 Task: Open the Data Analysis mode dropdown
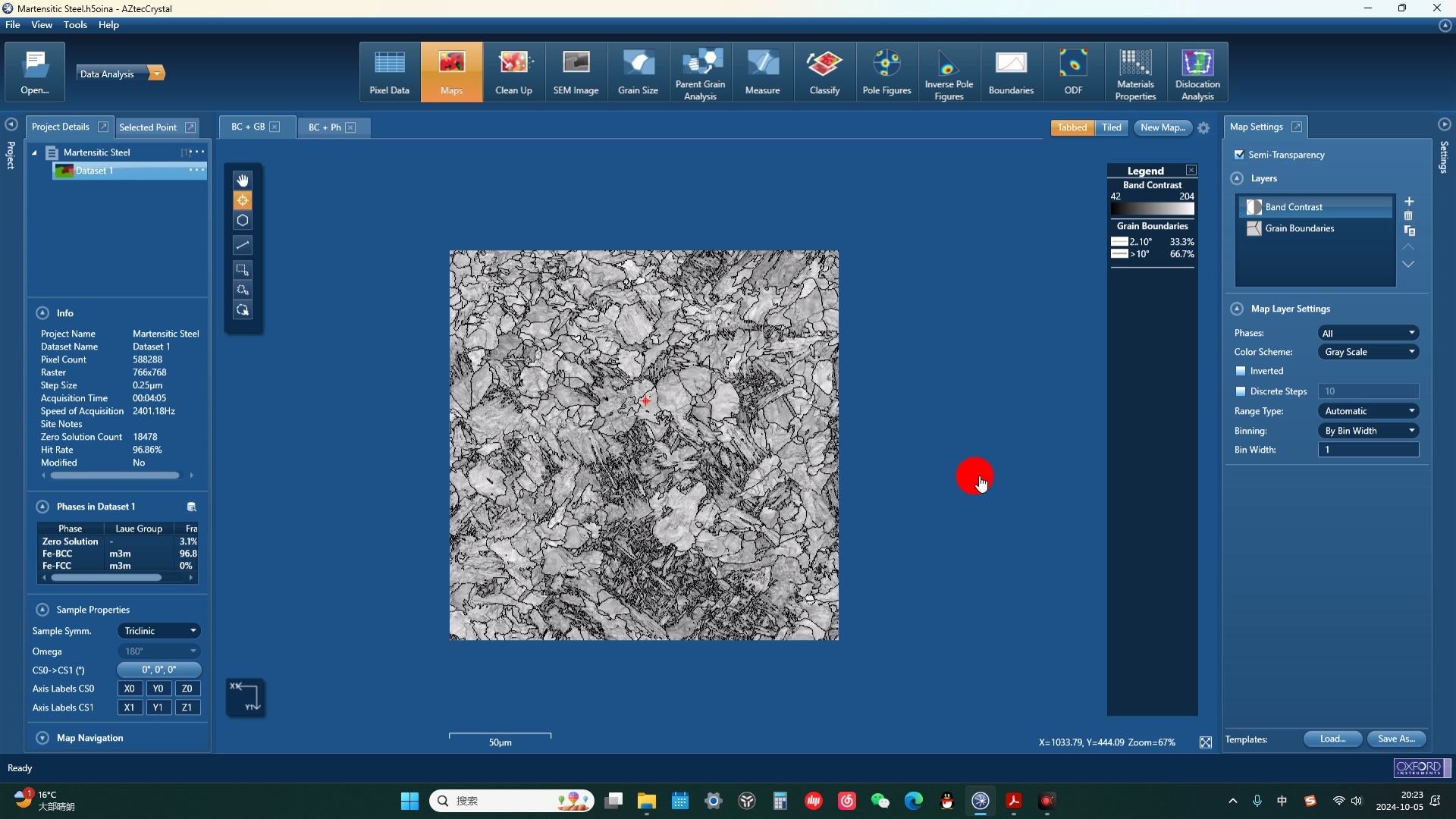pos(156,74)
